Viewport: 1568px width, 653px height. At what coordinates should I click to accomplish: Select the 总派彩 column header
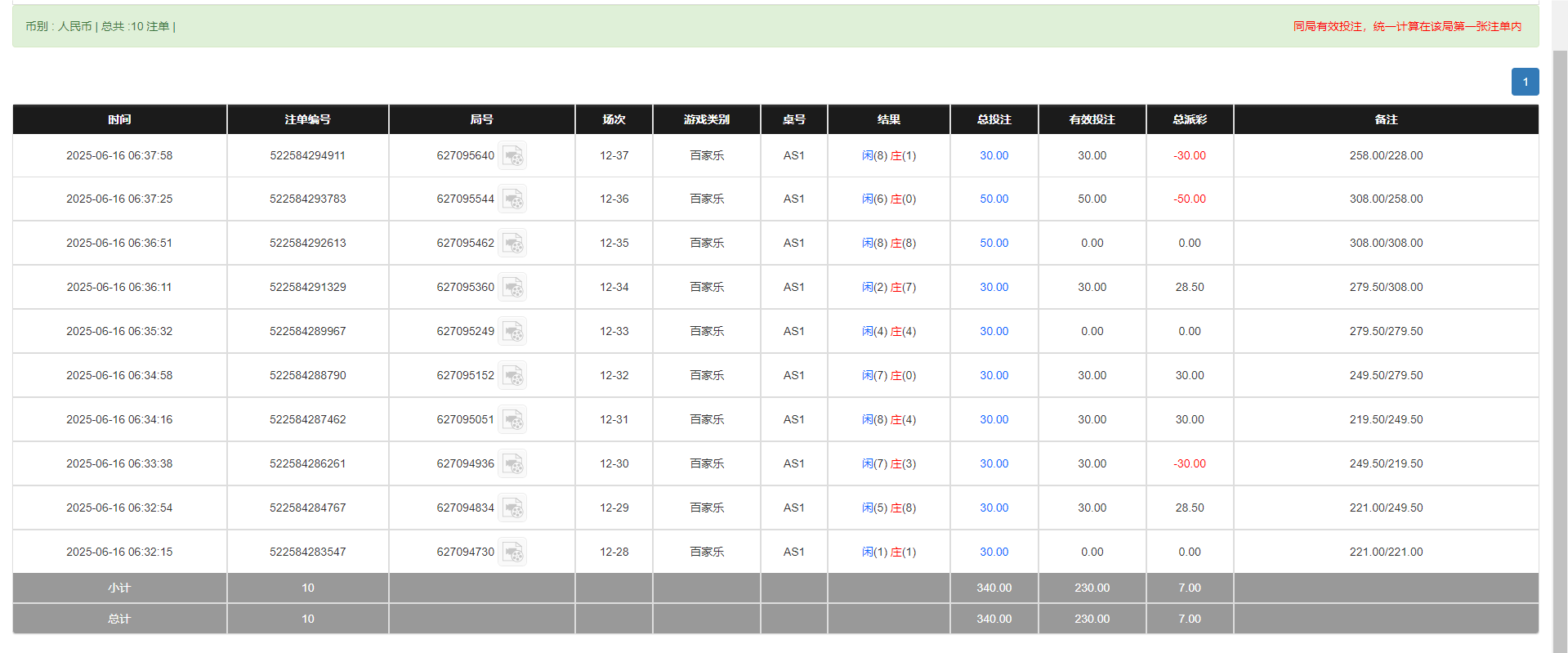coord(1189,119)
